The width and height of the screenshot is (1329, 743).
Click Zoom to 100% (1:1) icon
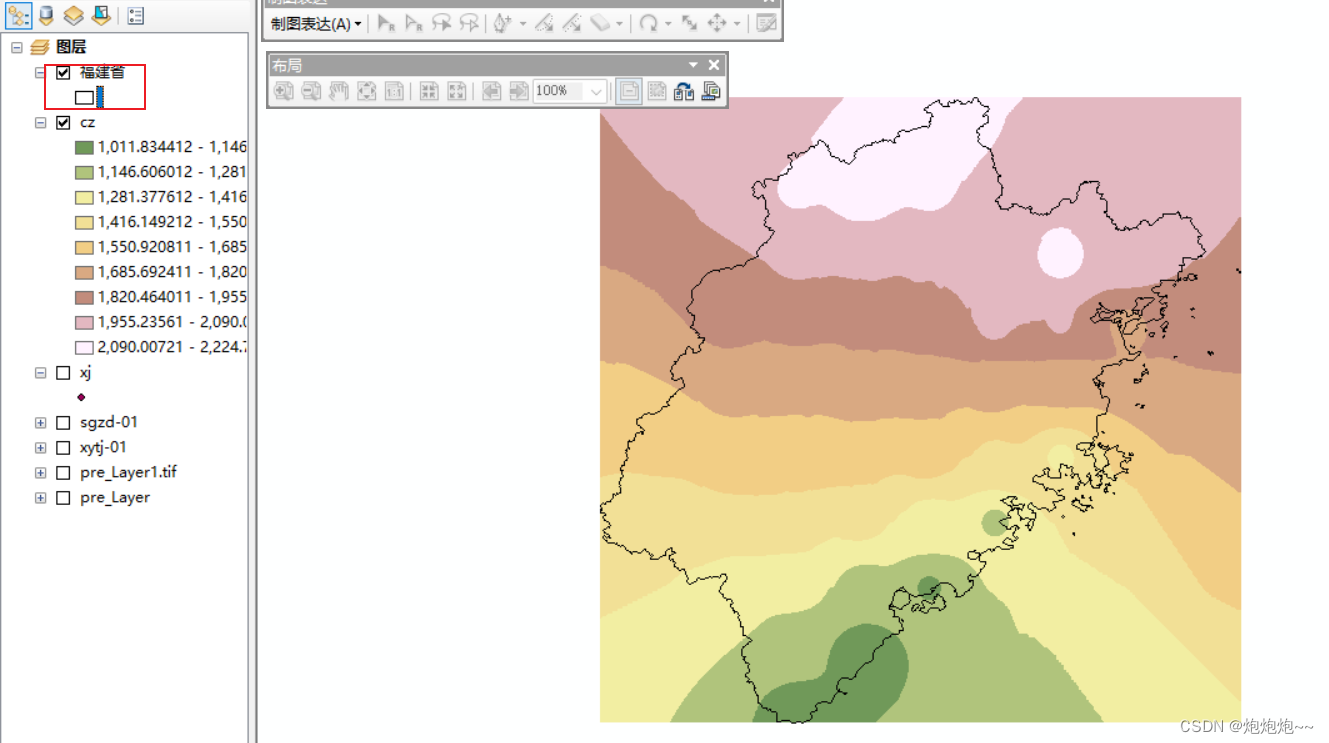[x=395, y=91]
